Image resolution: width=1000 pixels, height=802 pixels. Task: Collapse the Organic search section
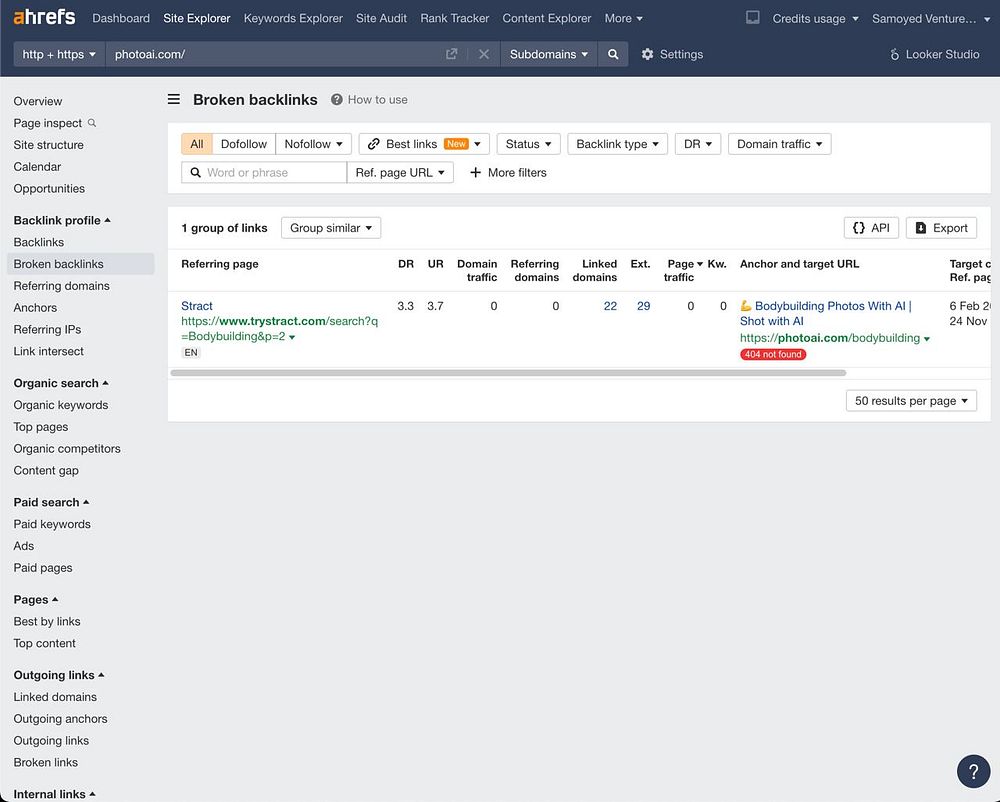pos(61,383)
